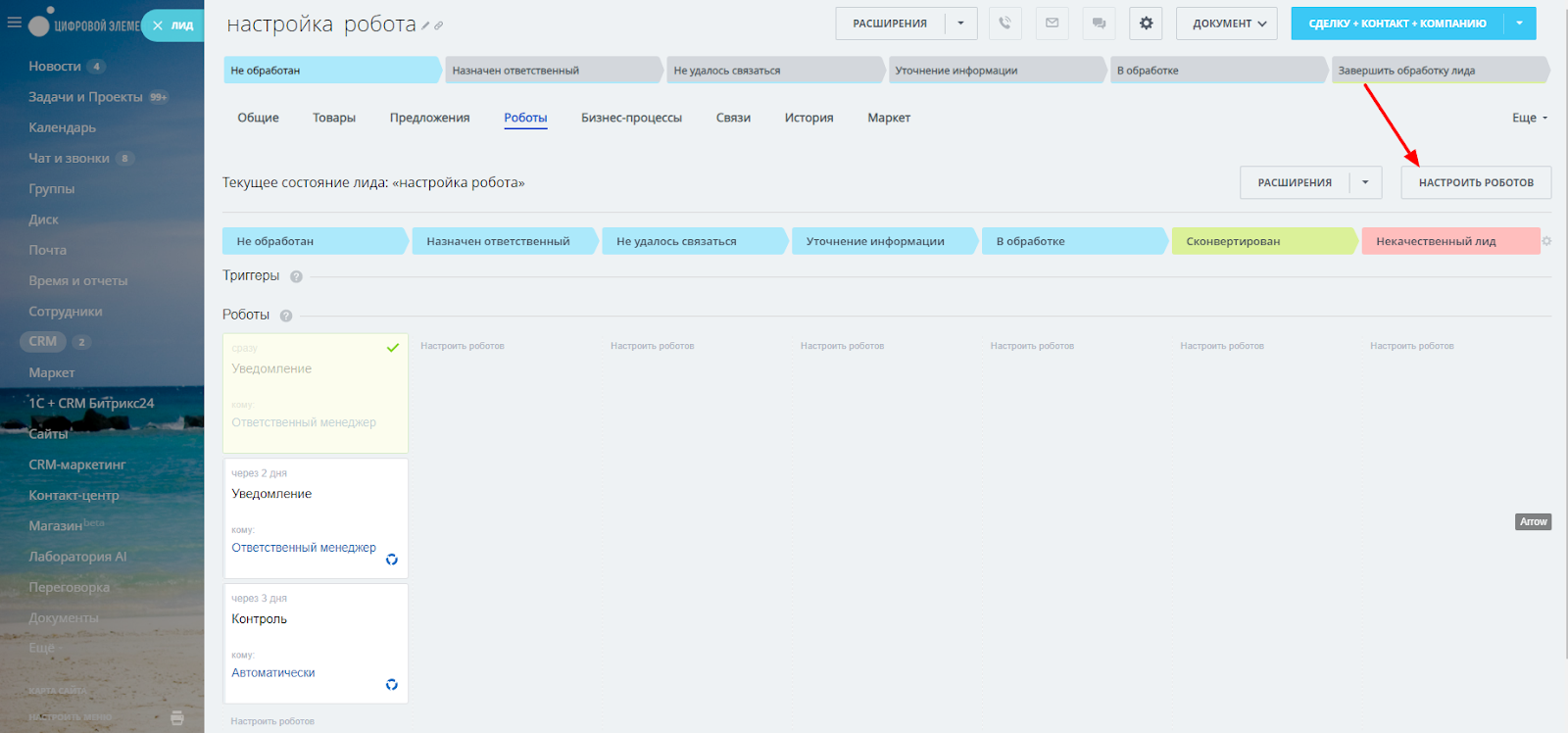Image resolution: width=1568 pixels, height=733 pixels.
Task: Switch to the Бизнес-процессы tab
Action: pos(631,118)
